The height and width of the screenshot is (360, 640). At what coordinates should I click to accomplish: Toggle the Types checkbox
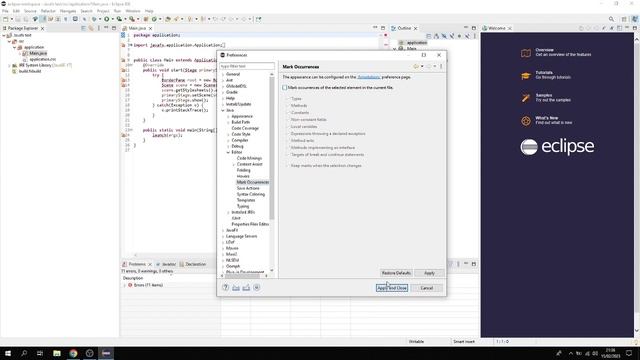tap(287, 98)
